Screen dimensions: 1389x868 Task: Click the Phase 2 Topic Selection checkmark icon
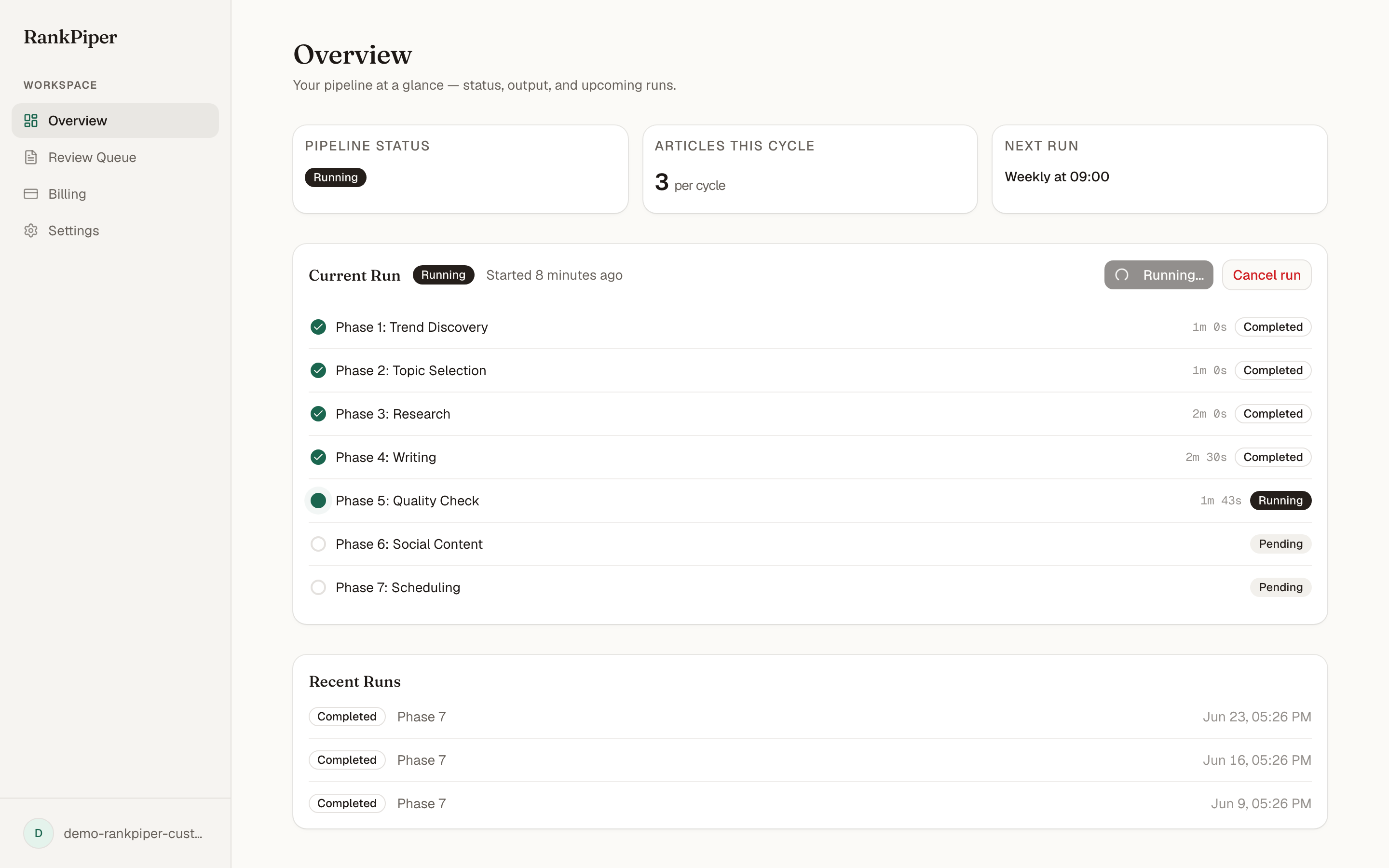click(318, 370)
